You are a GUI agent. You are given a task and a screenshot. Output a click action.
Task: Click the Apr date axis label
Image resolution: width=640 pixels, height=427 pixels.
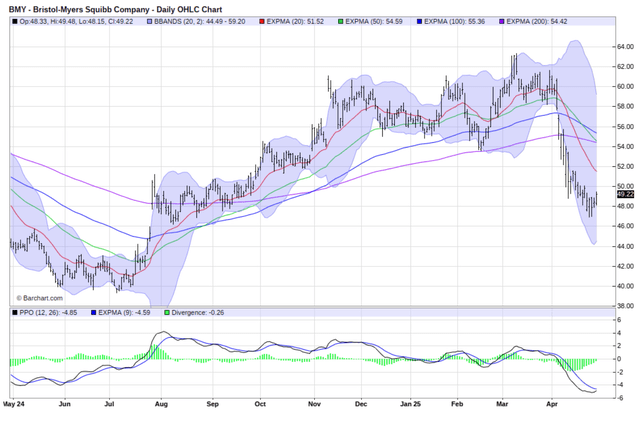[x=552, y=404]
